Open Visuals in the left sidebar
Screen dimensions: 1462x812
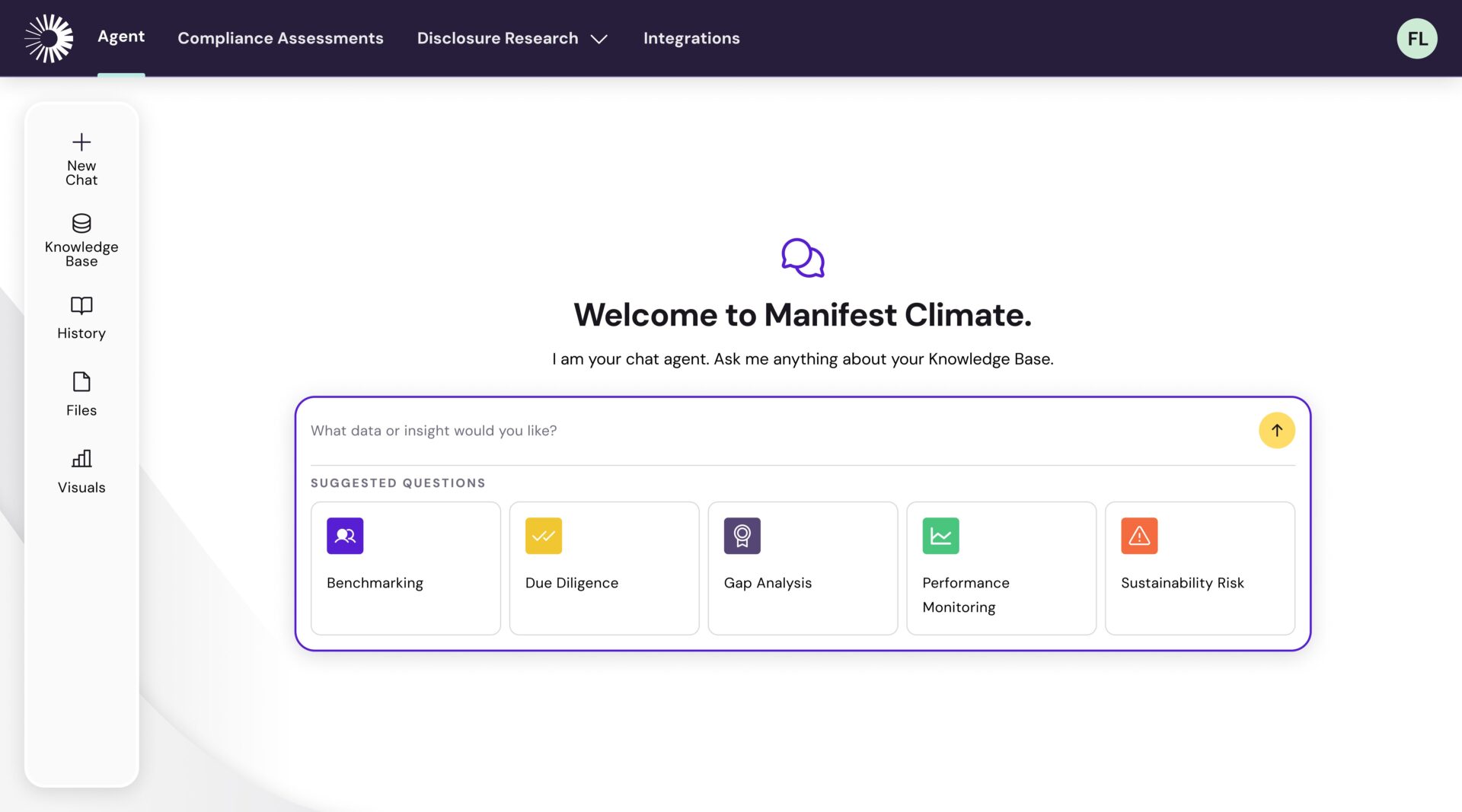[81, 470]
